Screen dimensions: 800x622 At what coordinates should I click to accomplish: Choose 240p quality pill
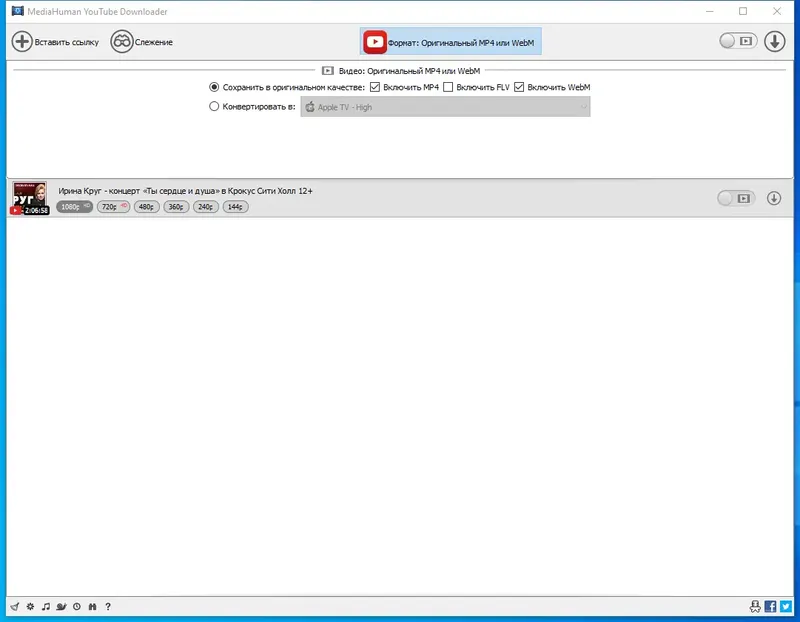coord(206,207)
